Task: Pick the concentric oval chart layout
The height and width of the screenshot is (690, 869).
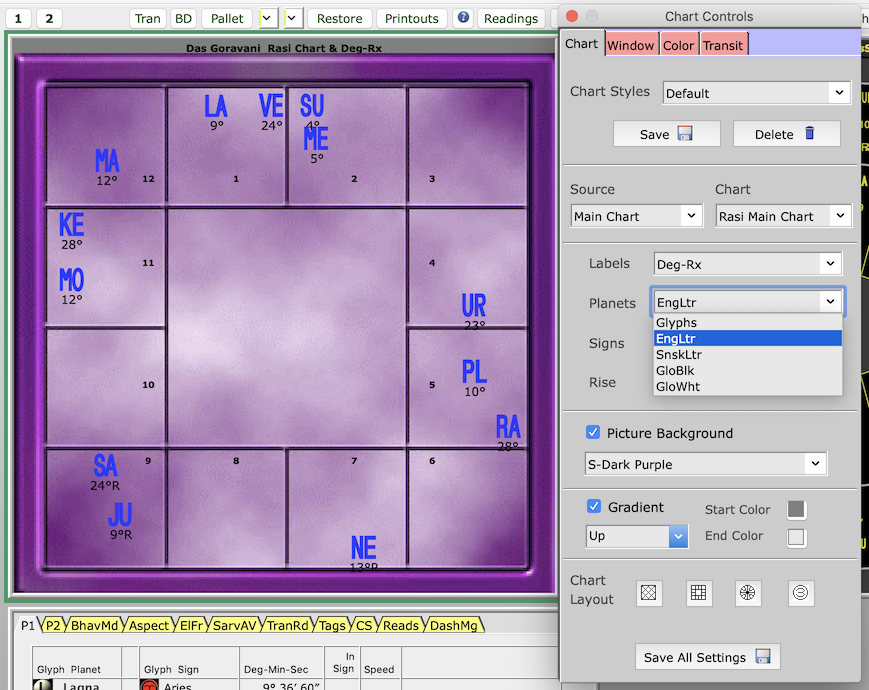Action: click(x=800, y=593)
